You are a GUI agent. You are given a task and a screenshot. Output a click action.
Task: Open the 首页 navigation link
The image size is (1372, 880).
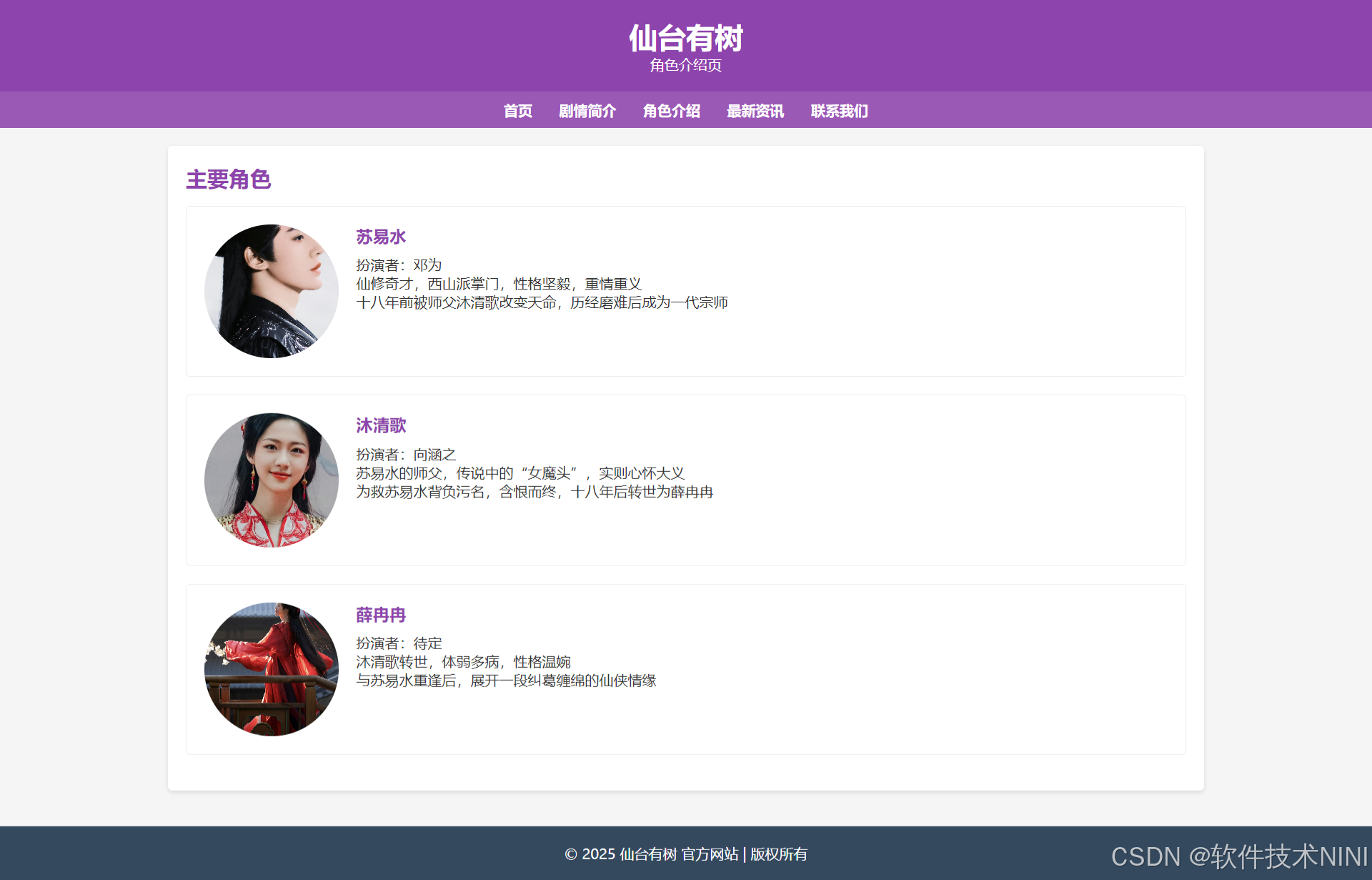coord(517,111)
